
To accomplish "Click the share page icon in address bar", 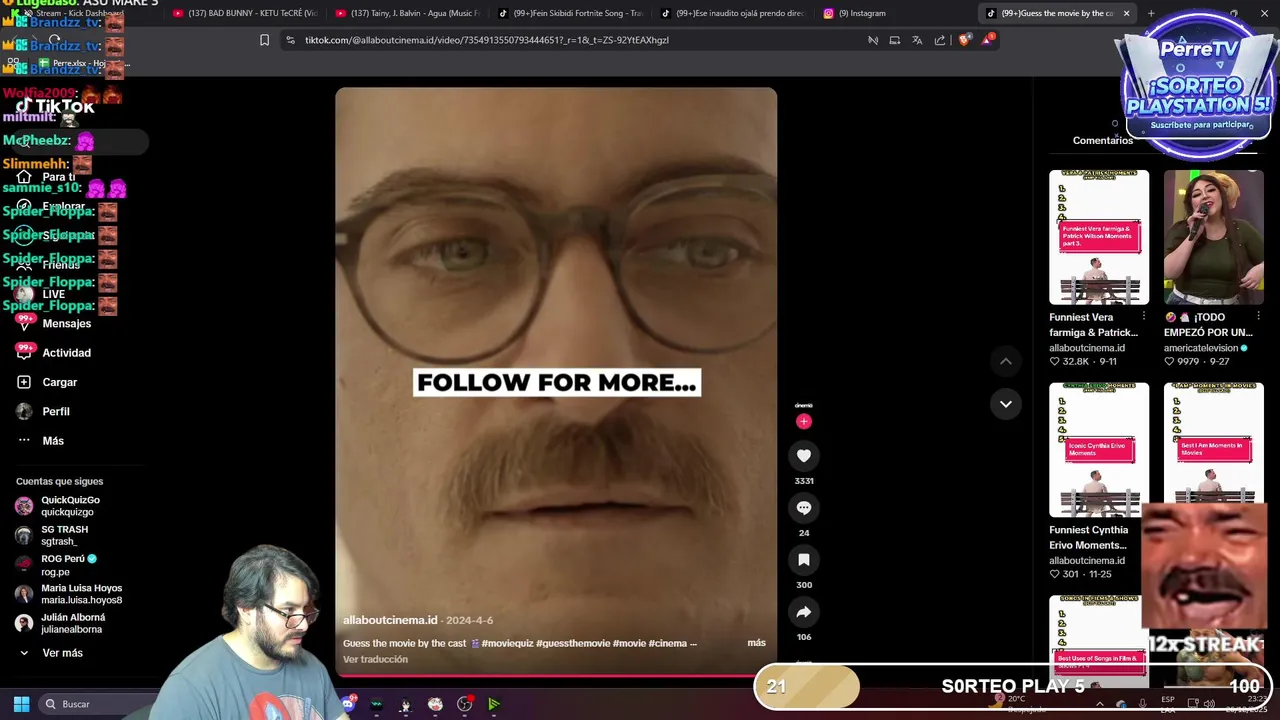I will coord(940,40).
